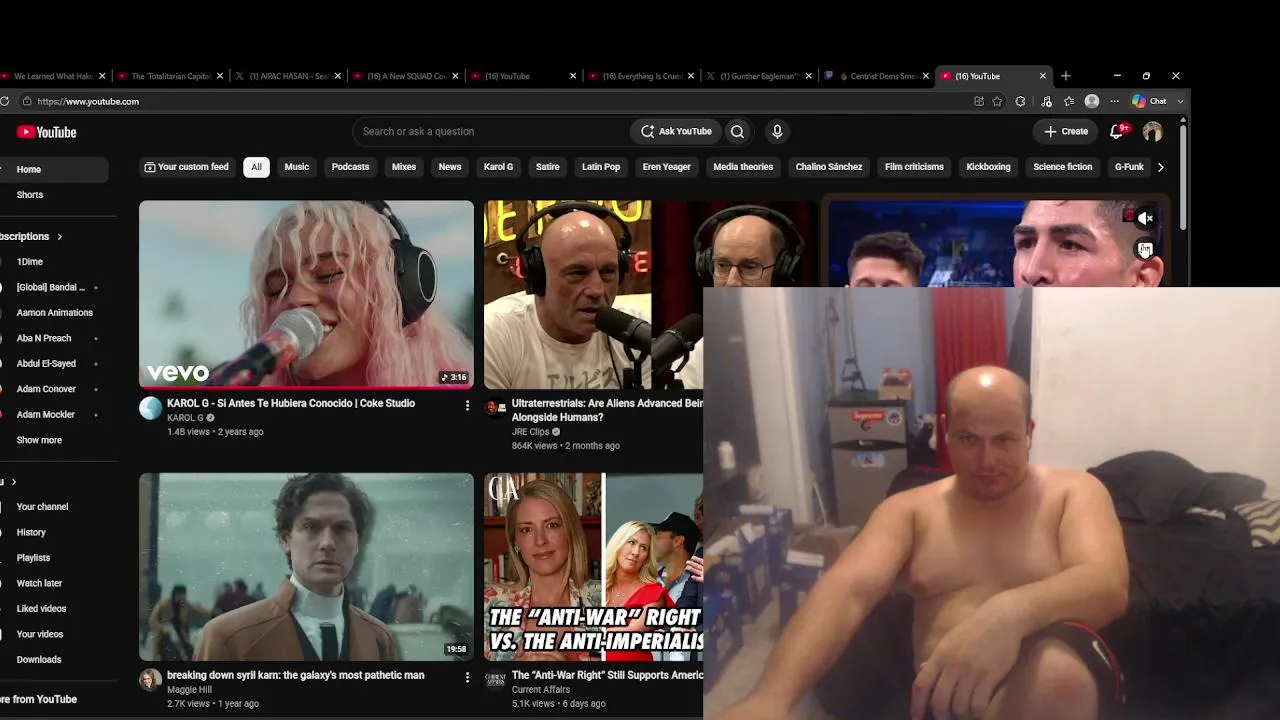Open the browser Settings and more menu
1280x720 pixels.
[x=1115, y=101]
